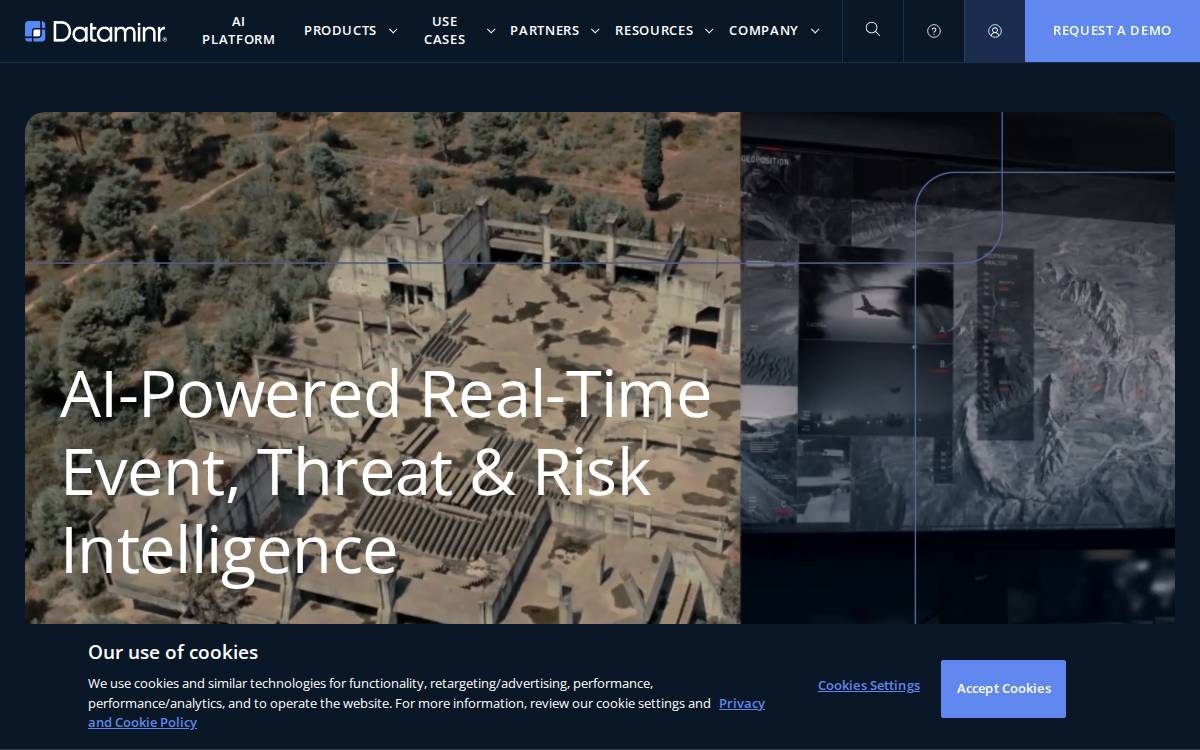1200x750 pixels.
Task: Open the Resources menu
Action: point(654,30)
